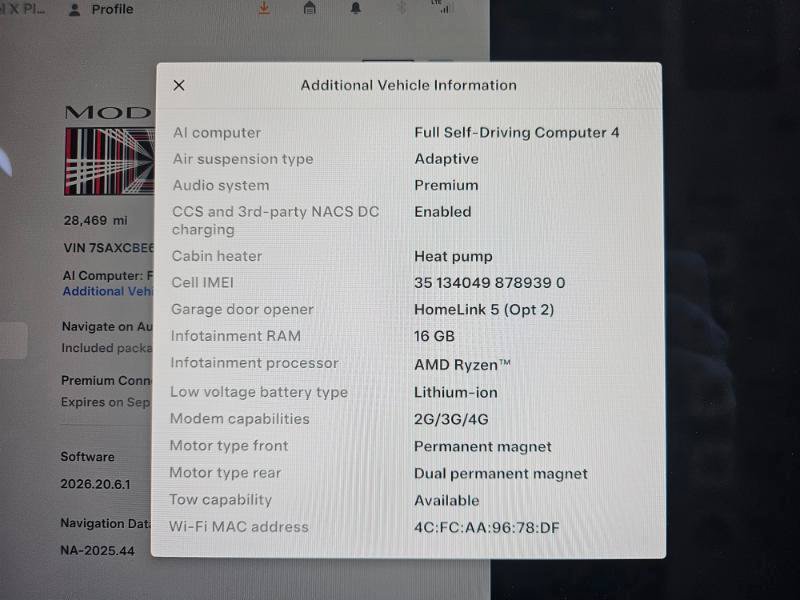Select the 'Garage door opener' label
800x600 pixels.
(242, 310)
